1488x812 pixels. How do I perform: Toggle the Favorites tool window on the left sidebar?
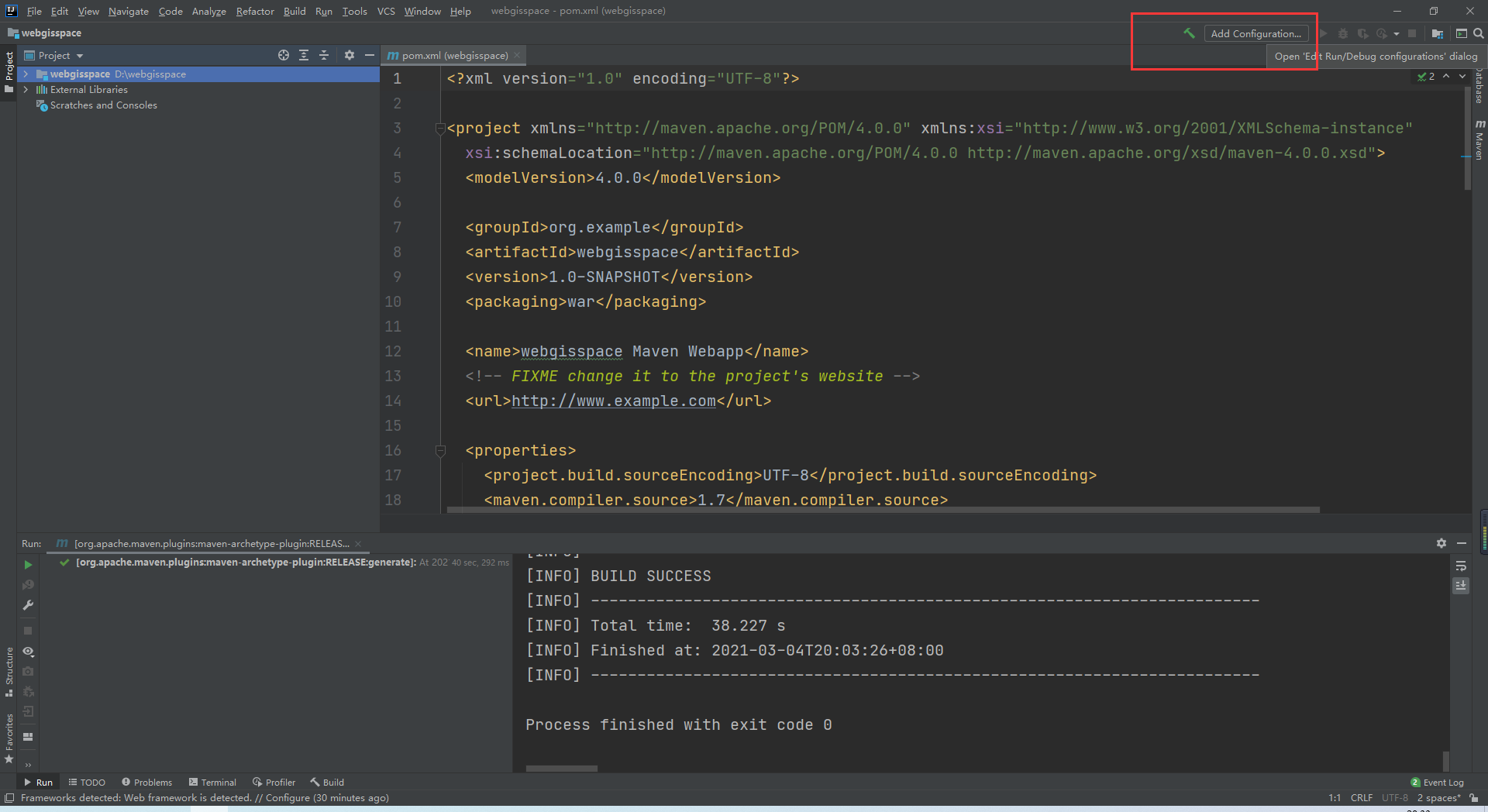[9, 738]
